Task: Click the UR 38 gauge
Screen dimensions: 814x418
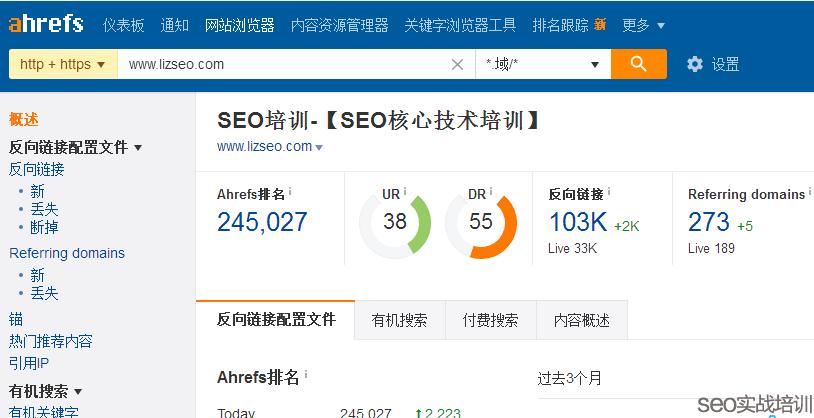Action: 395,222
